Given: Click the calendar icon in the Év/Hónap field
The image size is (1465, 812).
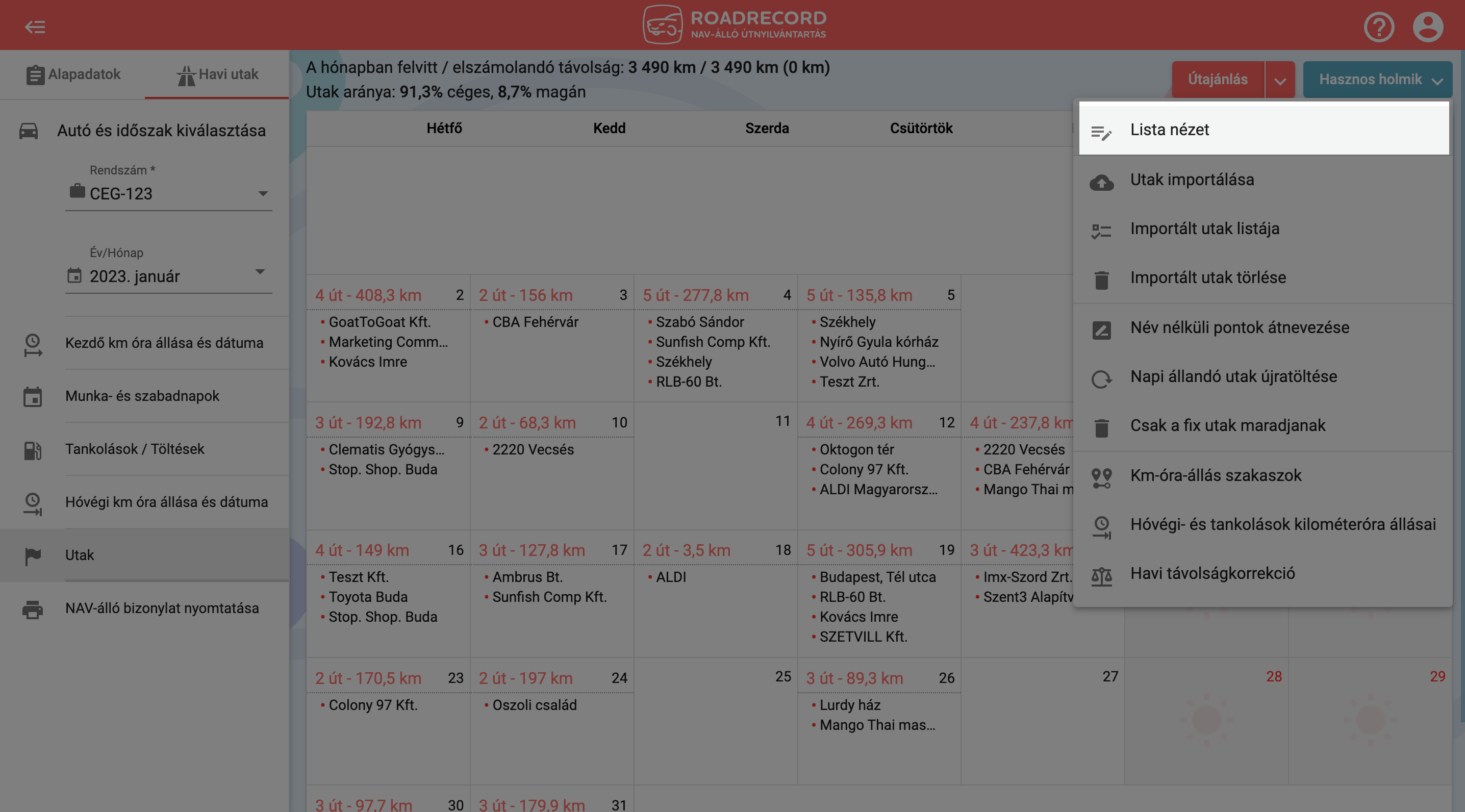Looking at the screenshot, I should click(74, 276).
